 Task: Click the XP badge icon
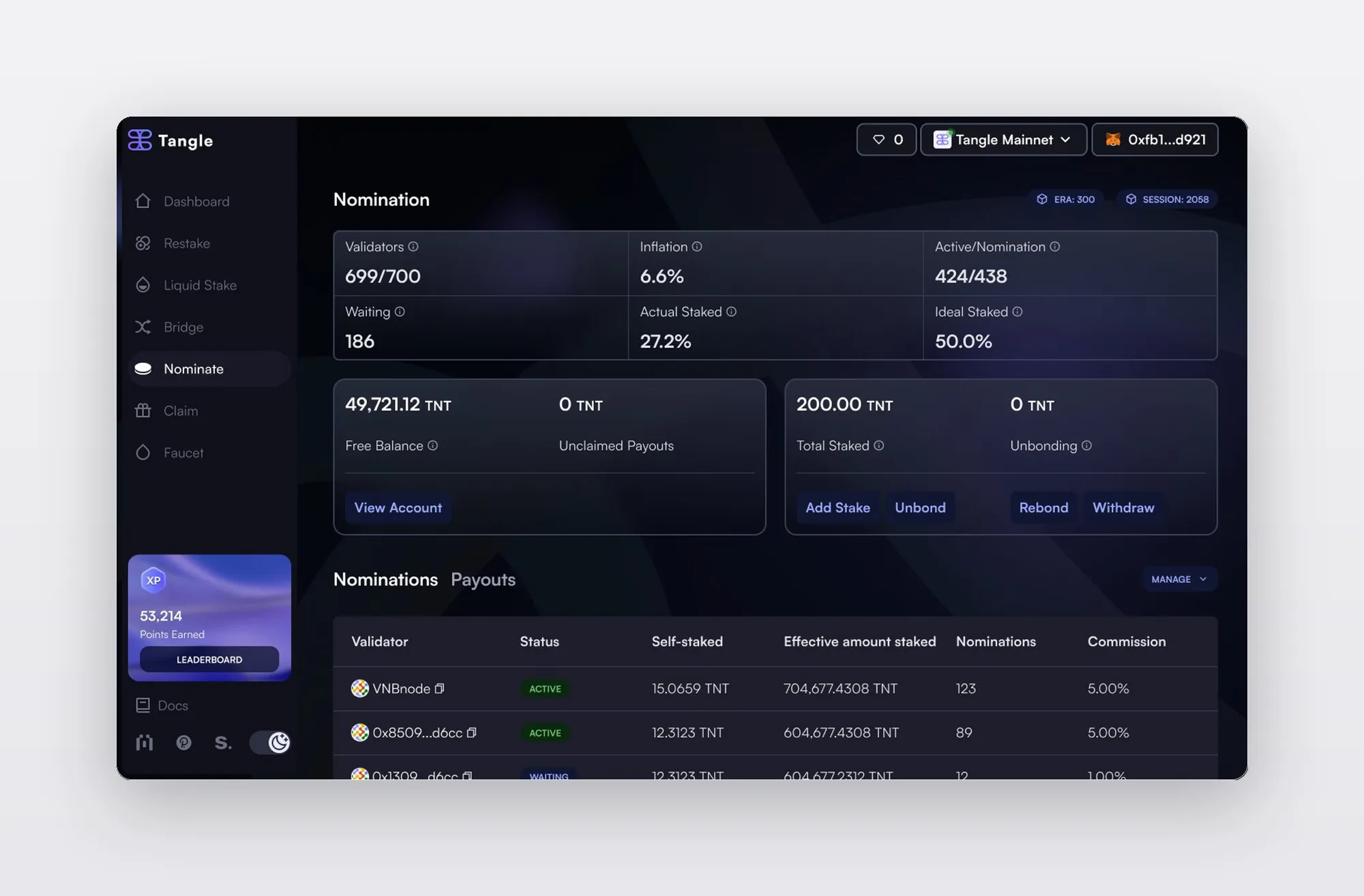(153, 580)
